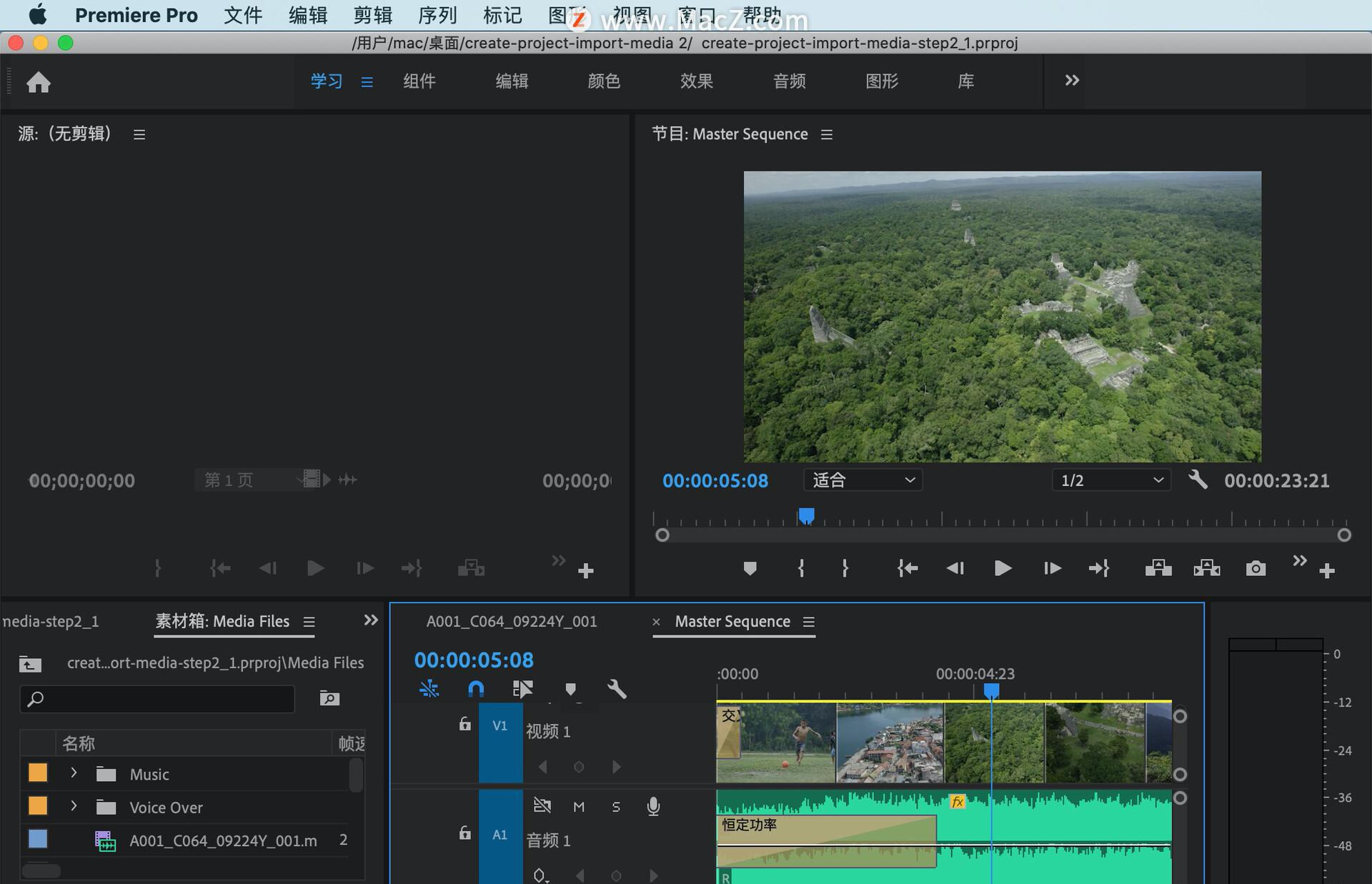Expand the Voice Over bin folder
Image resolution: width=1372 pixels, height=884 pixels.
click(74, 806)
